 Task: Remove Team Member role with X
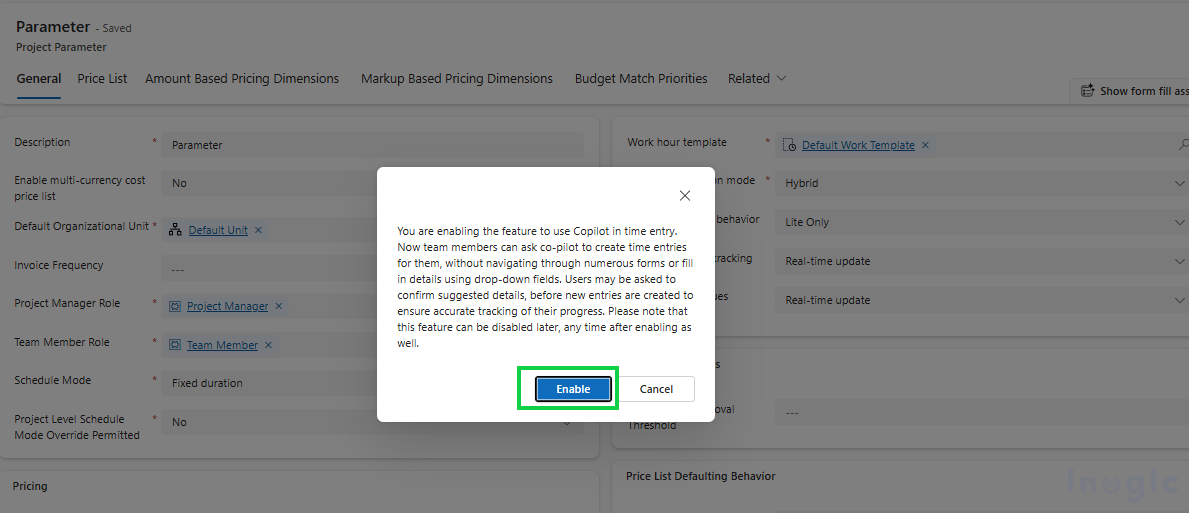(x=268, y=345)
